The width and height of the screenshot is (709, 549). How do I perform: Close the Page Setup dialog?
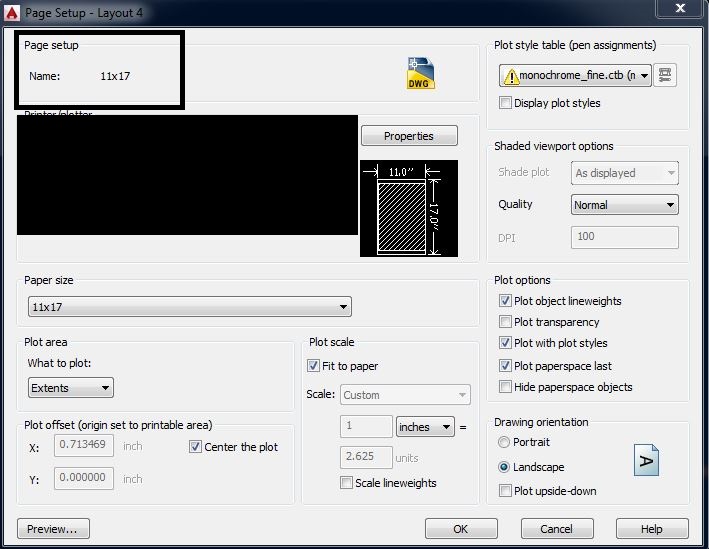point(680,8)
